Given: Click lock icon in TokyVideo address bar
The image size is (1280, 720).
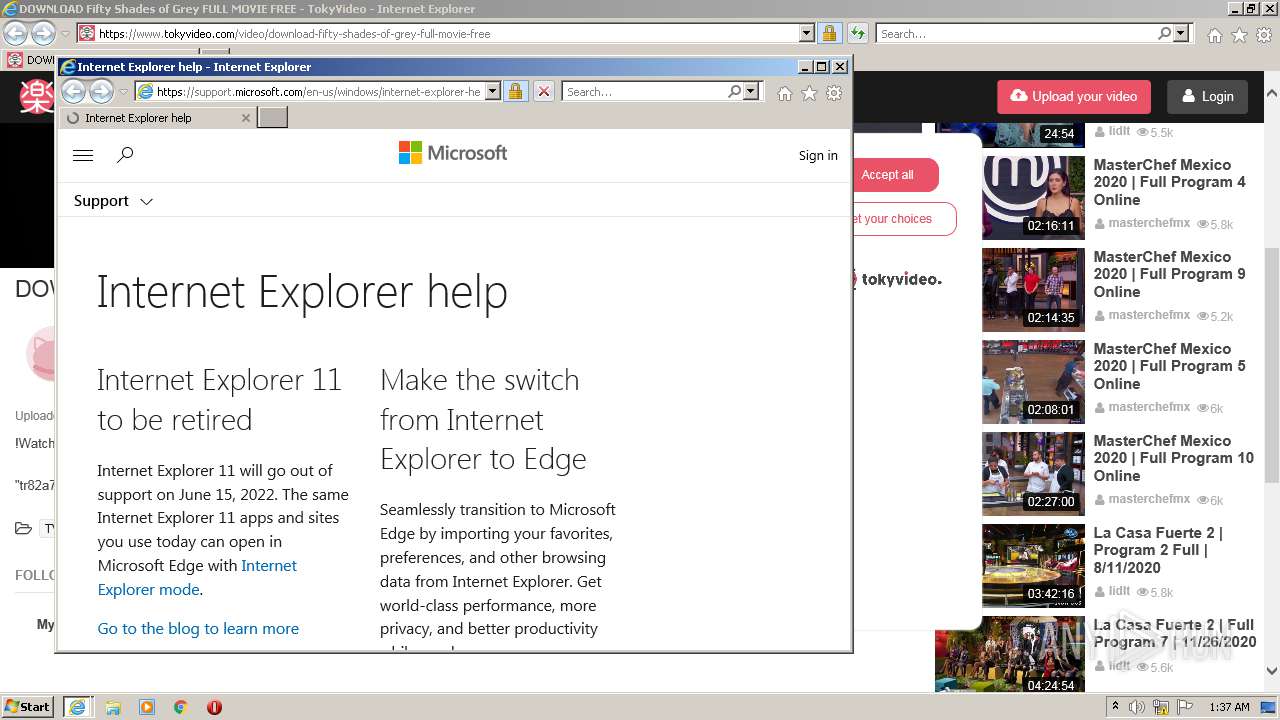Looking at the screenshot, I should (x=829, y=34).
